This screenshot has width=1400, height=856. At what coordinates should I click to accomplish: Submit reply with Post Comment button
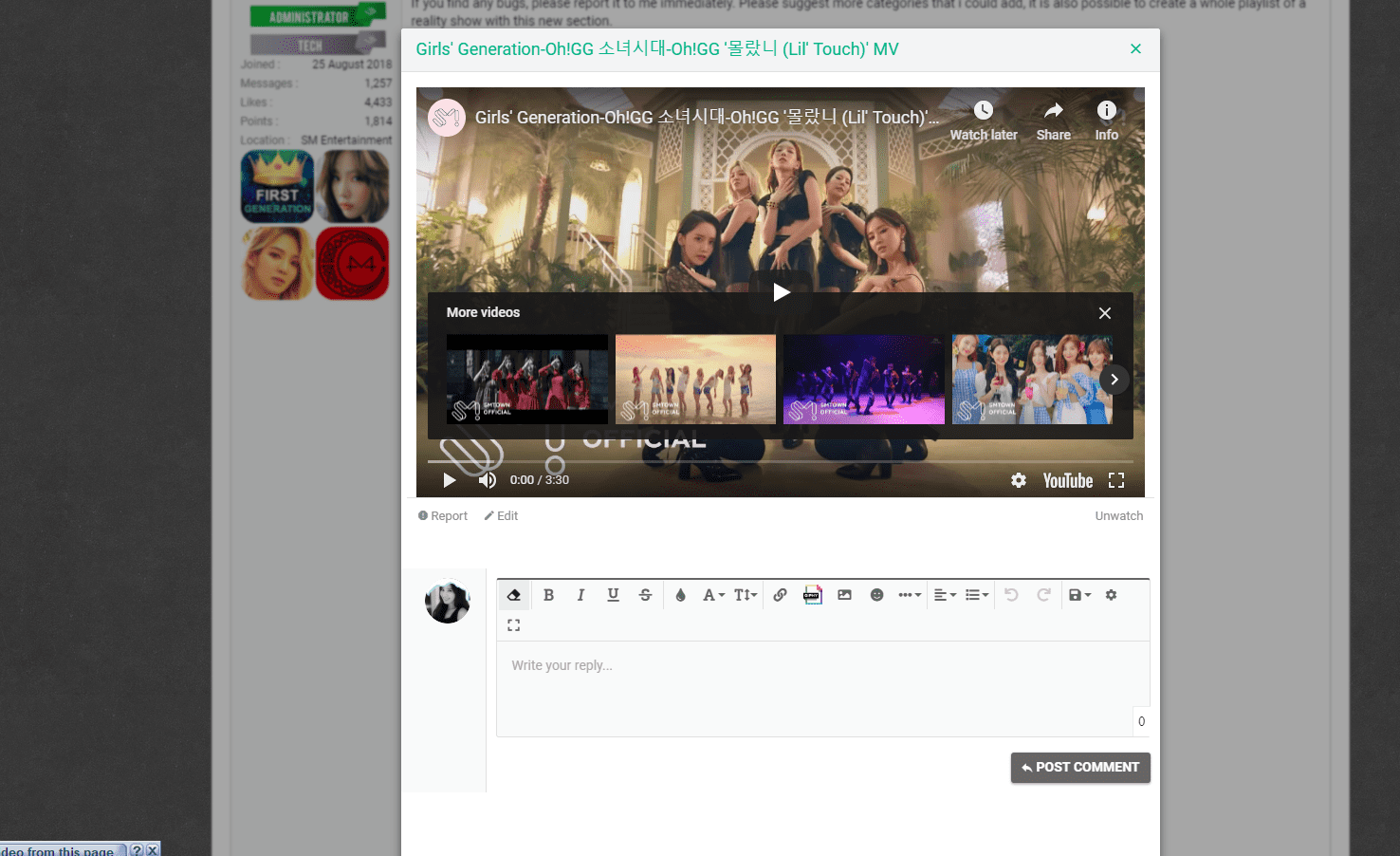click(1080, 768)
